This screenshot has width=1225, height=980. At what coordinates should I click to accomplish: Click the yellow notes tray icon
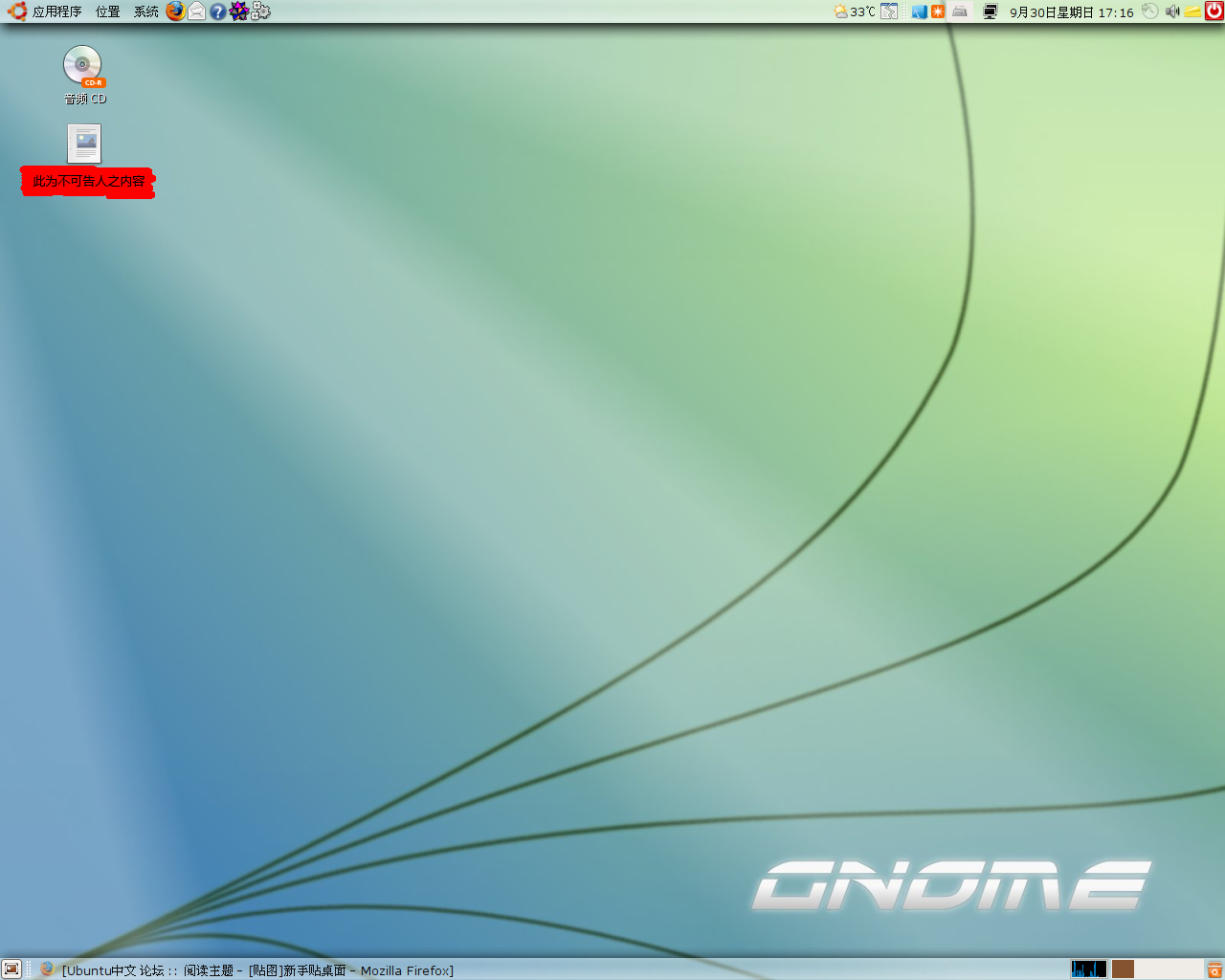point(1193,11)
